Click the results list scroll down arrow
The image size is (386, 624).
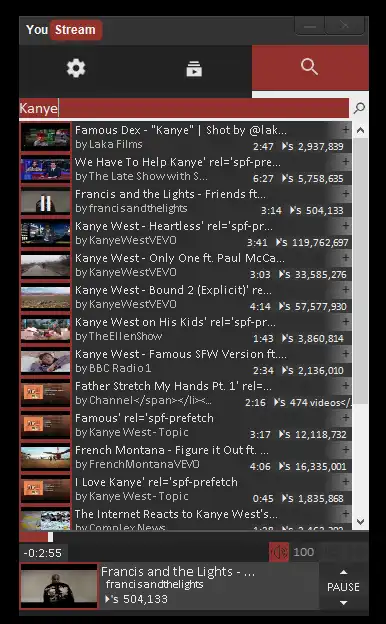point(361,521)
